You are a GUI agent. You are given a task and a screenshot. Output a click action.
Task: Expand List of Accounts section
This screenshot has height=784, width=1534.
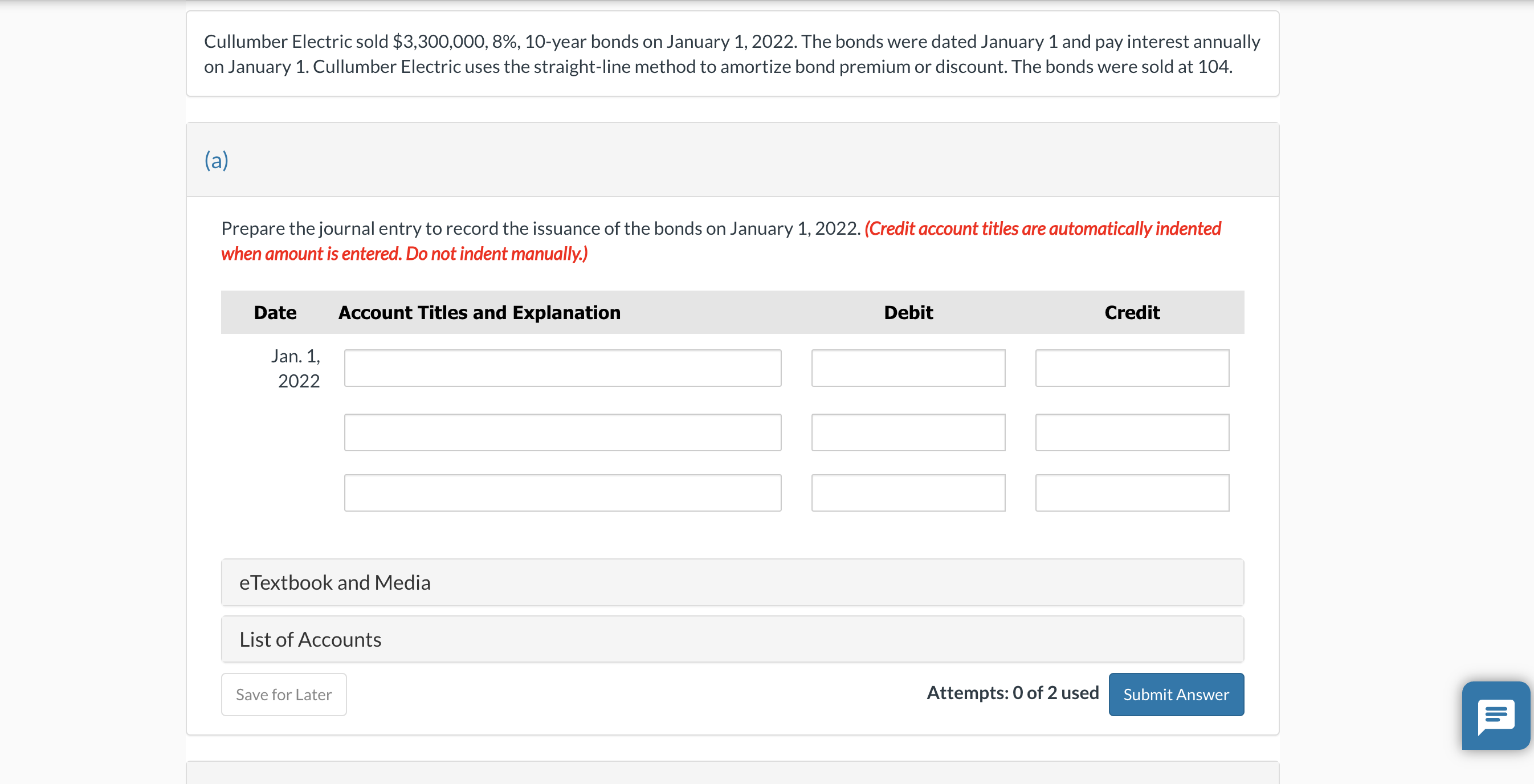pyautogui.click(x=732, y=639)
